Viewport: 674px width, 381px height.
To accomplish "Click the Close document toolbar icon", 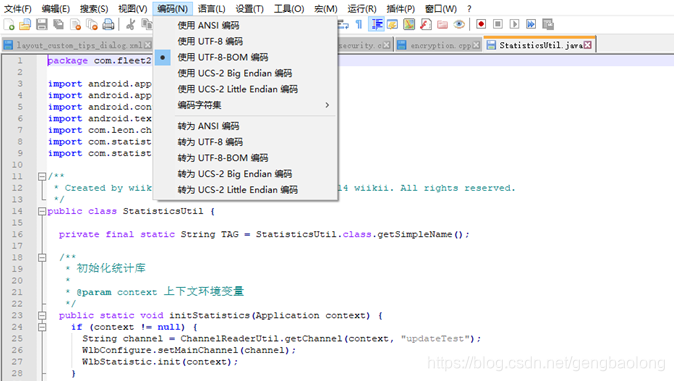I will click(x=75, y=25).
